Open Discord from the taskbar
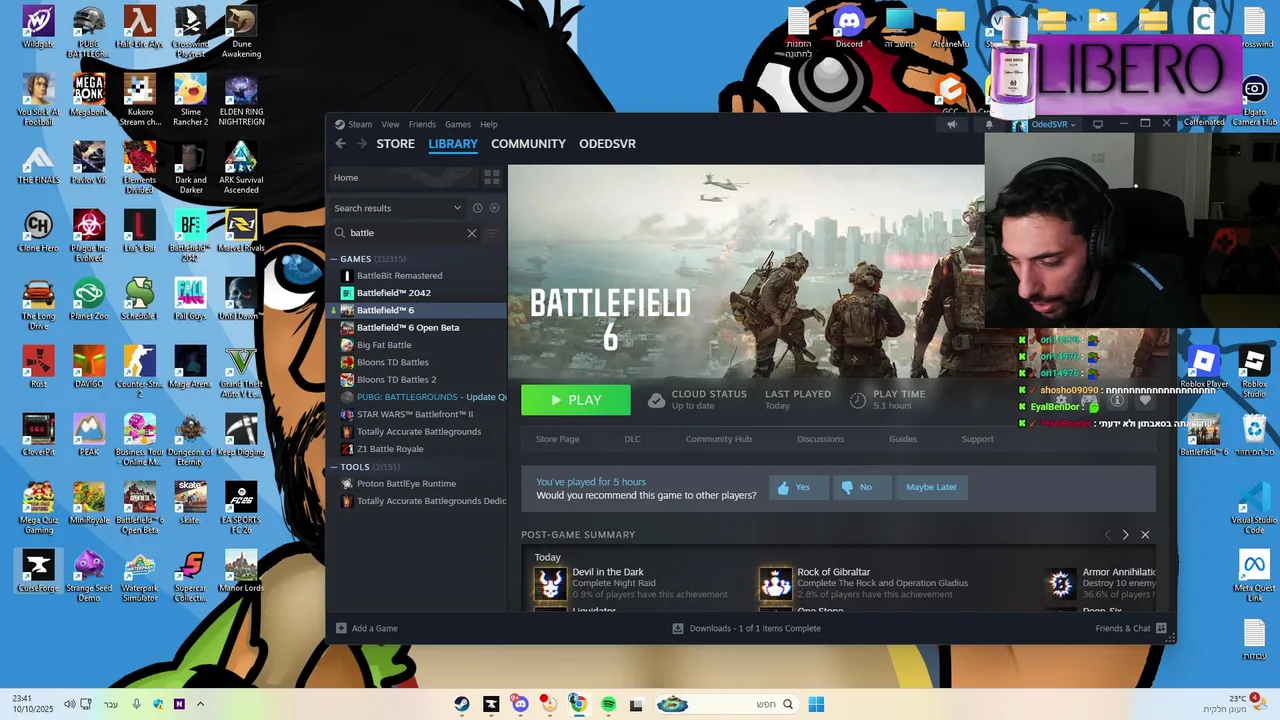1280x720 pixels. (x=520, y=704)
